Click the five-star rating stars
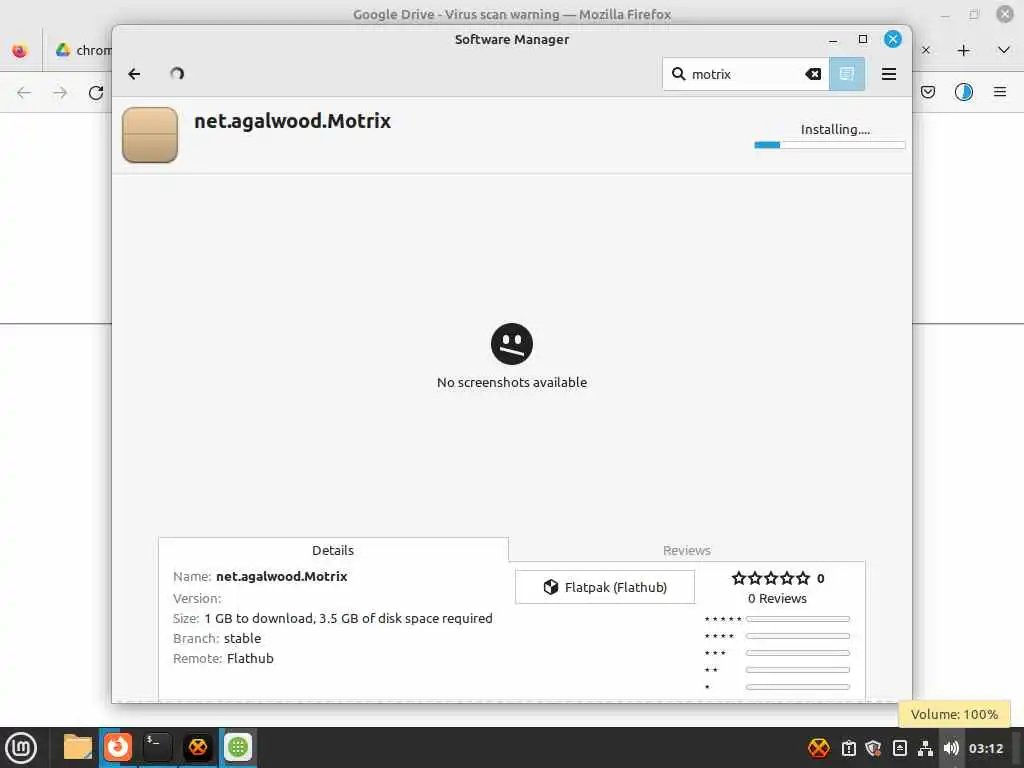The image size is (1024, 768). 771,578
